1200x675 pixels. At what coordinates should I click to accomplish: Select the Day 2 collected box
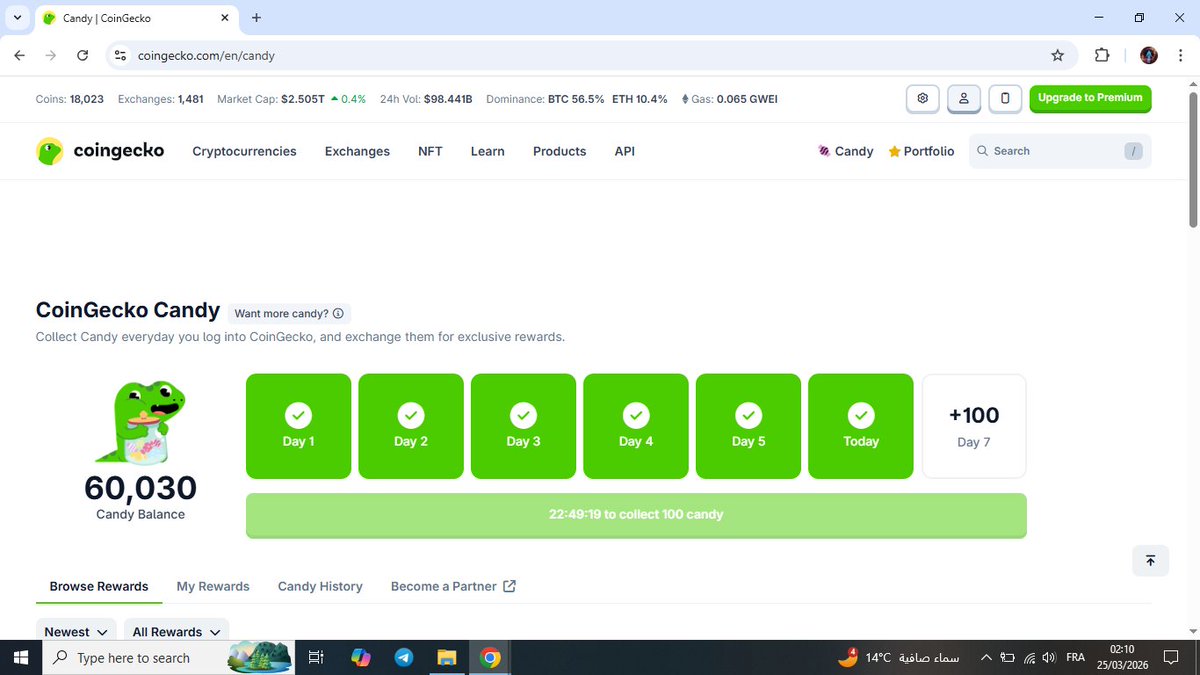click(x=411, y=426)
